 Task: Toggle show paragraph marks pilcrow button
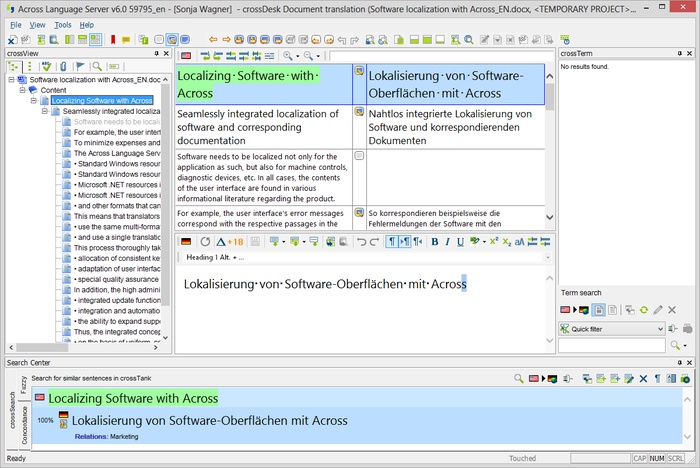(391, 242)
